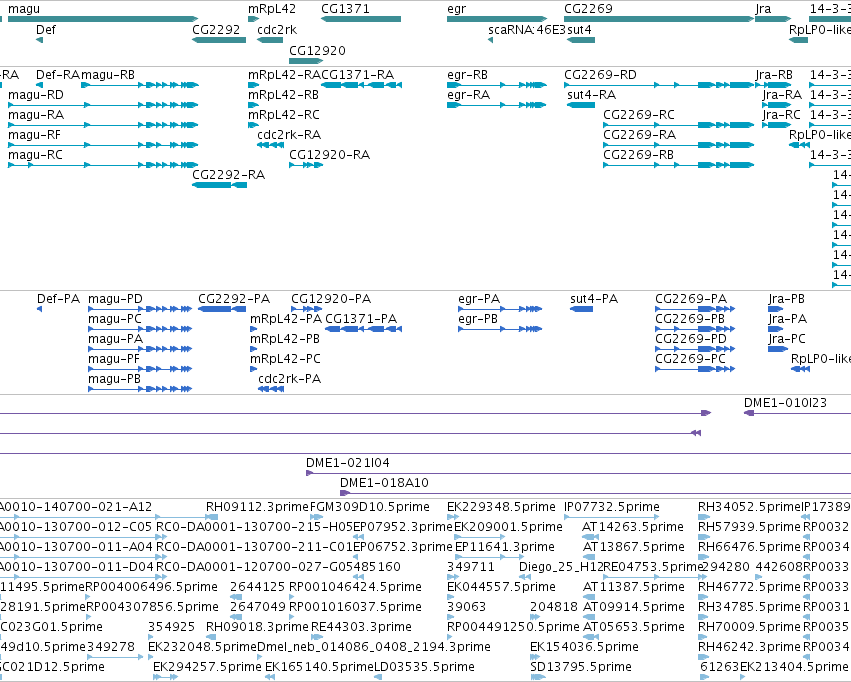Screen dimensions: 851x682
Task: Click the Def-RA transcript label
Action: point(58,75)
